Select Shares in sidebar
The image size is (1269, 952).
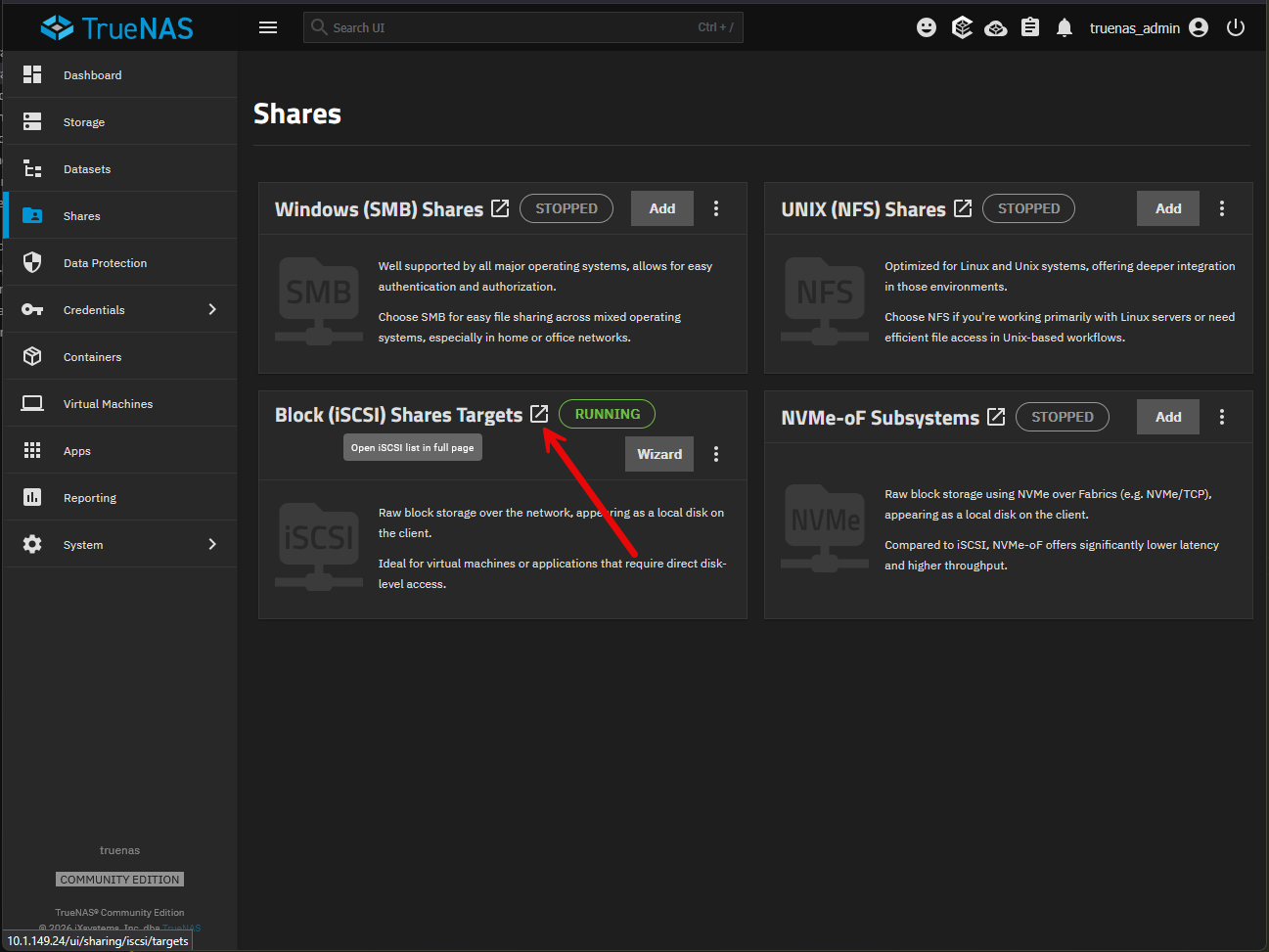(x=119, y=215)
